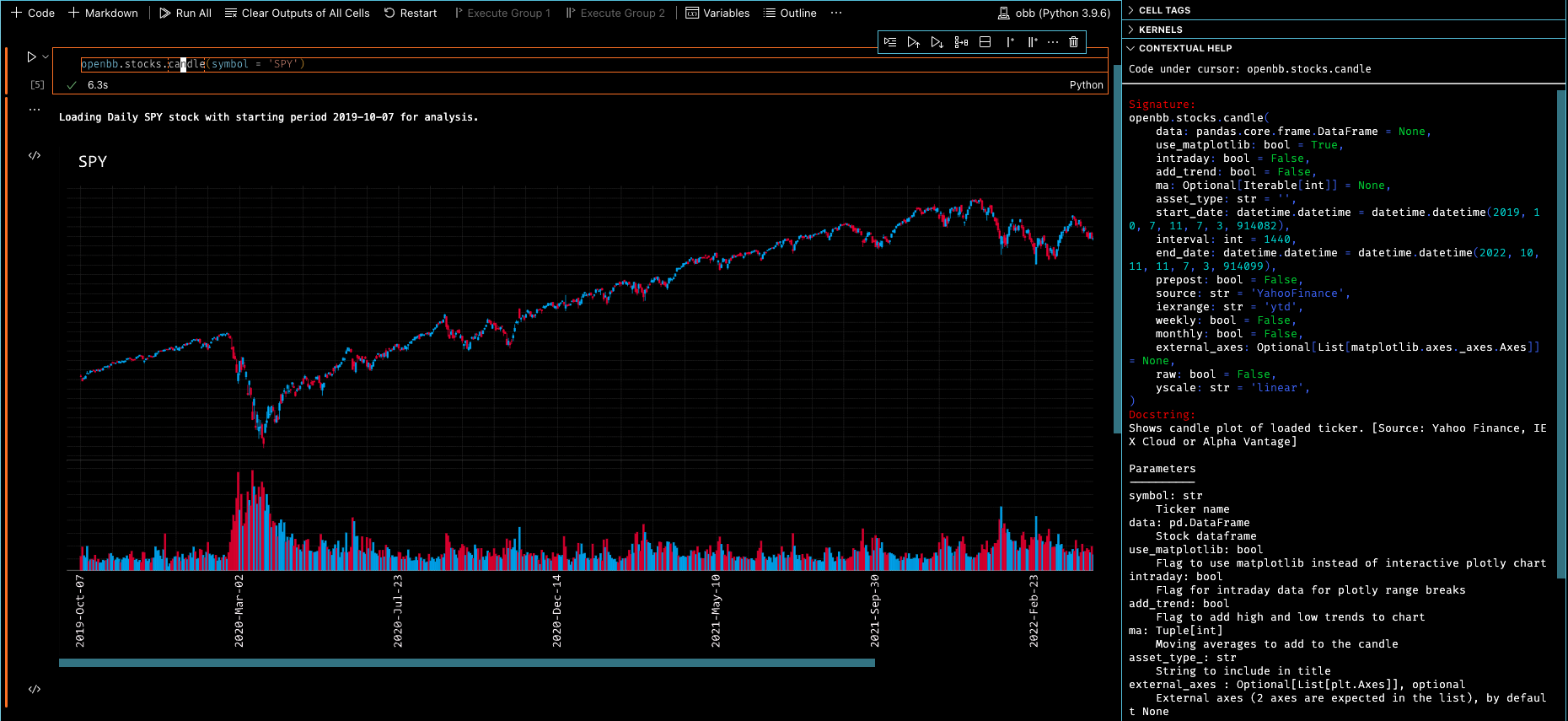Open the output more actions ellipsis

35,110
